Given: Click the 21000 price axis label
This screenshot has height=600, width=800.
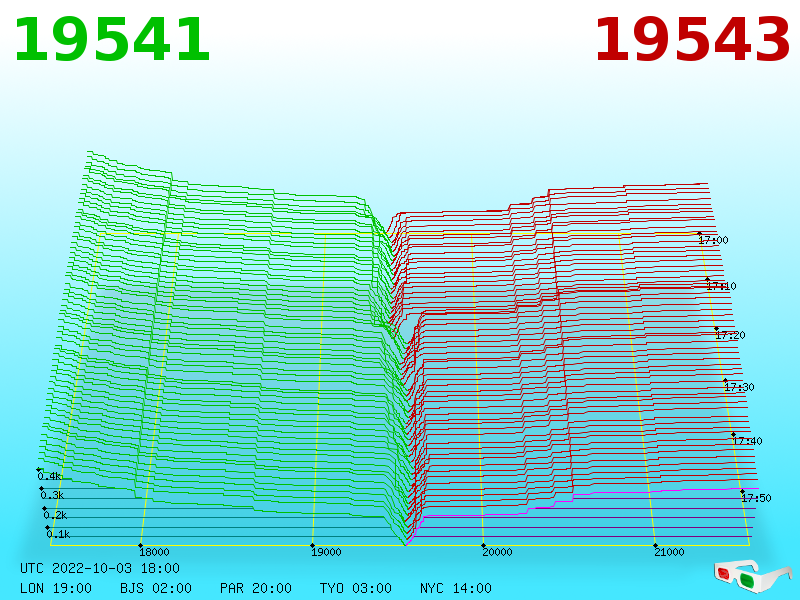Looking at the screenshot, I should click(x=669, y=552).
